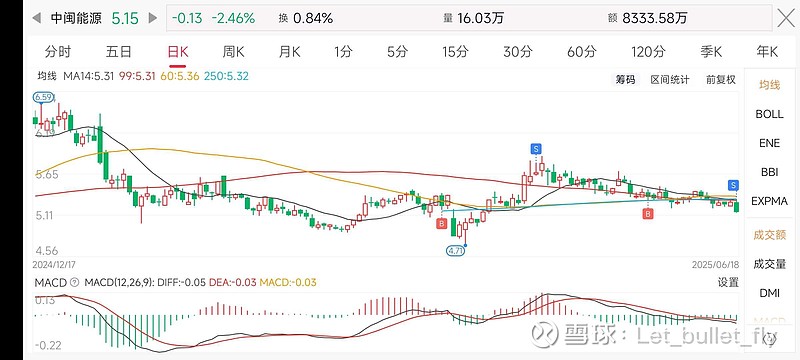This screenshot has width=800, height=360.
Task: Switch to 日K daily candlestick tab
Action: (178, 52)
